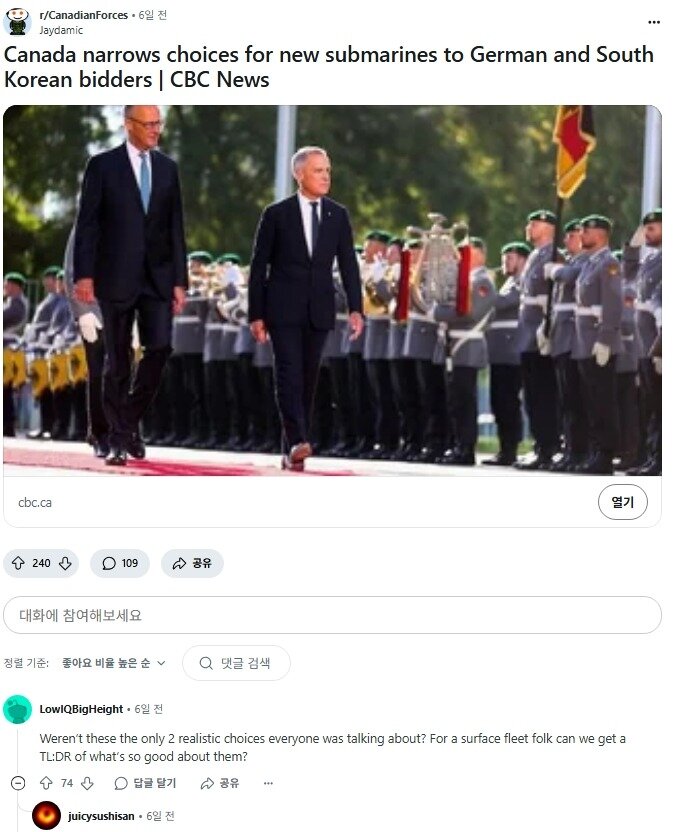Open the LowIQBigHeight user profile
This screenshot has height=832, width=674.
point(81,709)
